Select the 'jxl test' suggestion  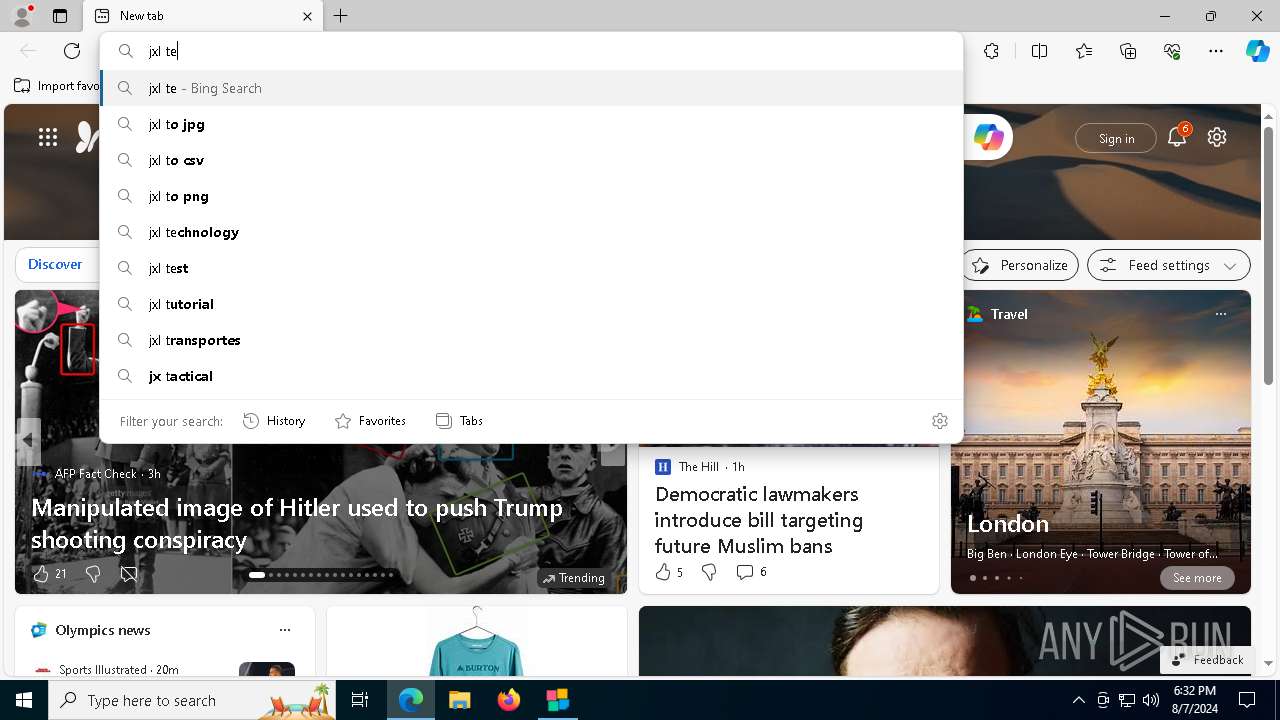tap(531, 268)
